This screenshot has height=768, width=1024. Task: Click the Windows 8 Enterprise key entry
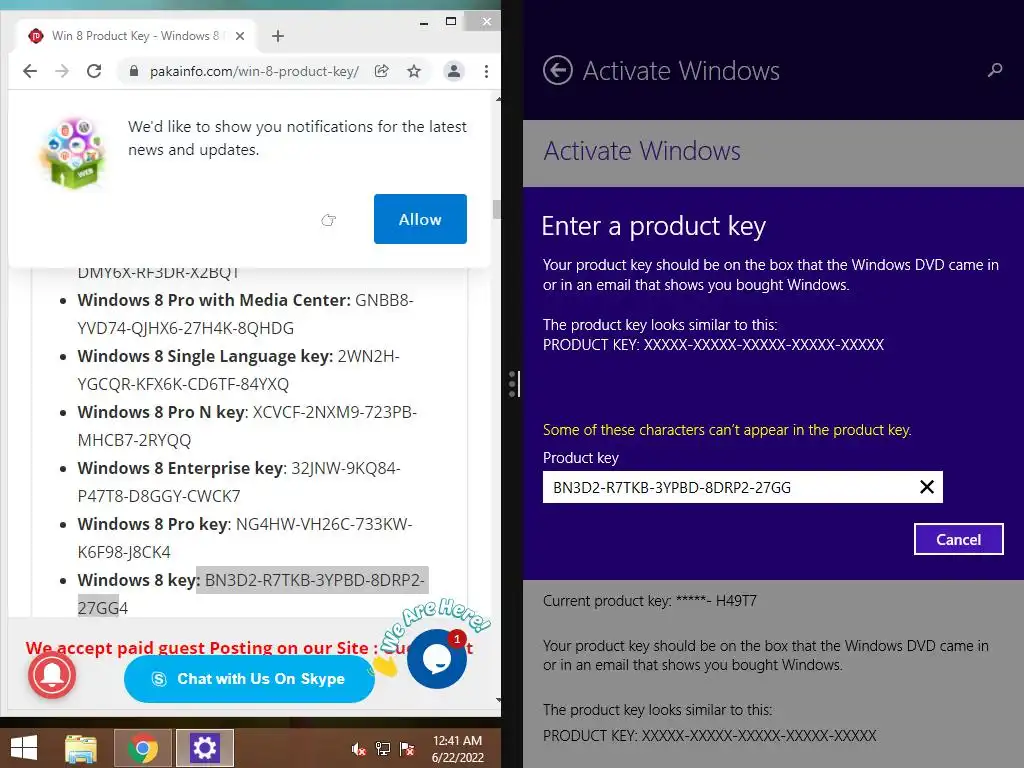(x=239, y=482)
